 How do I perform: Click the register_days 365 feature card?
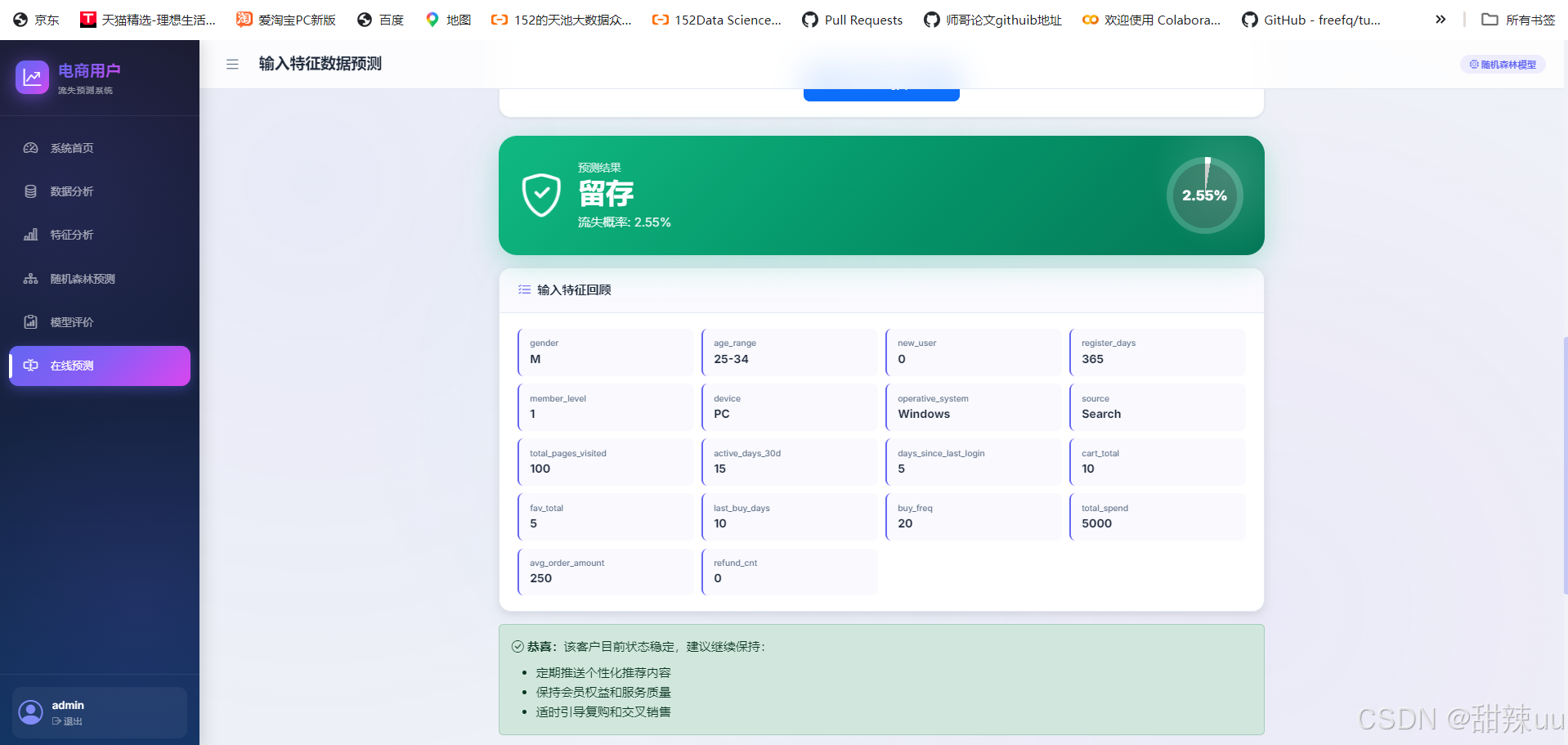(x=1157, y=352)
